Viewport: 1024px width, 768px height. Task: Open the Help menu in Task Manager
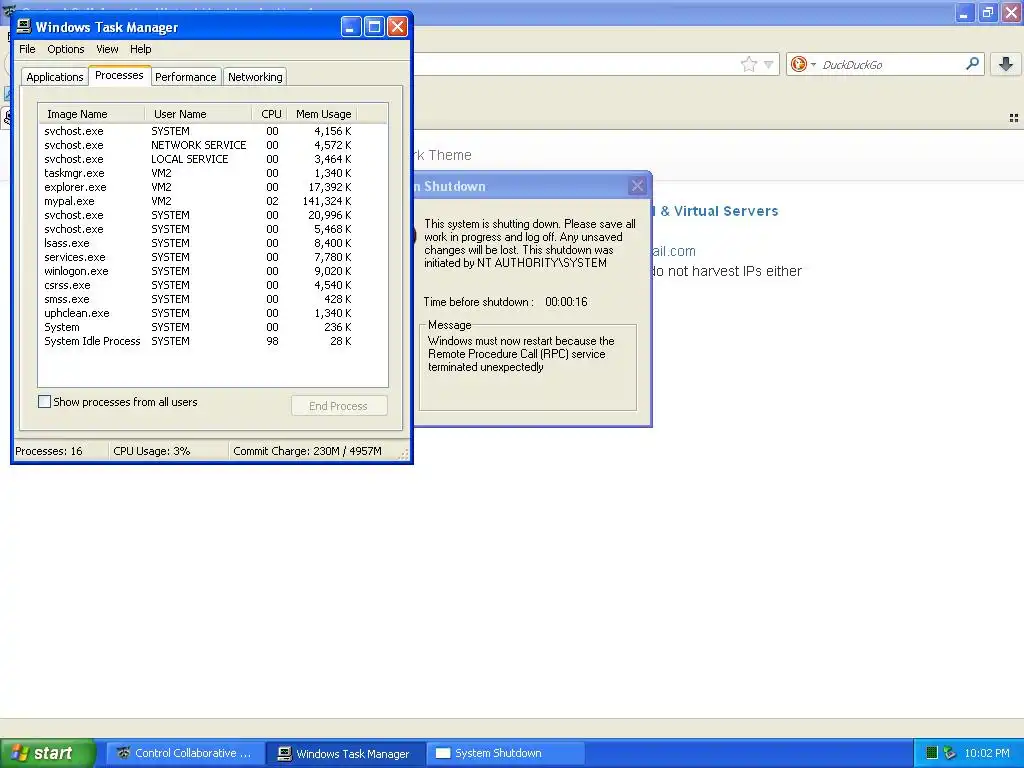[140, 49]
